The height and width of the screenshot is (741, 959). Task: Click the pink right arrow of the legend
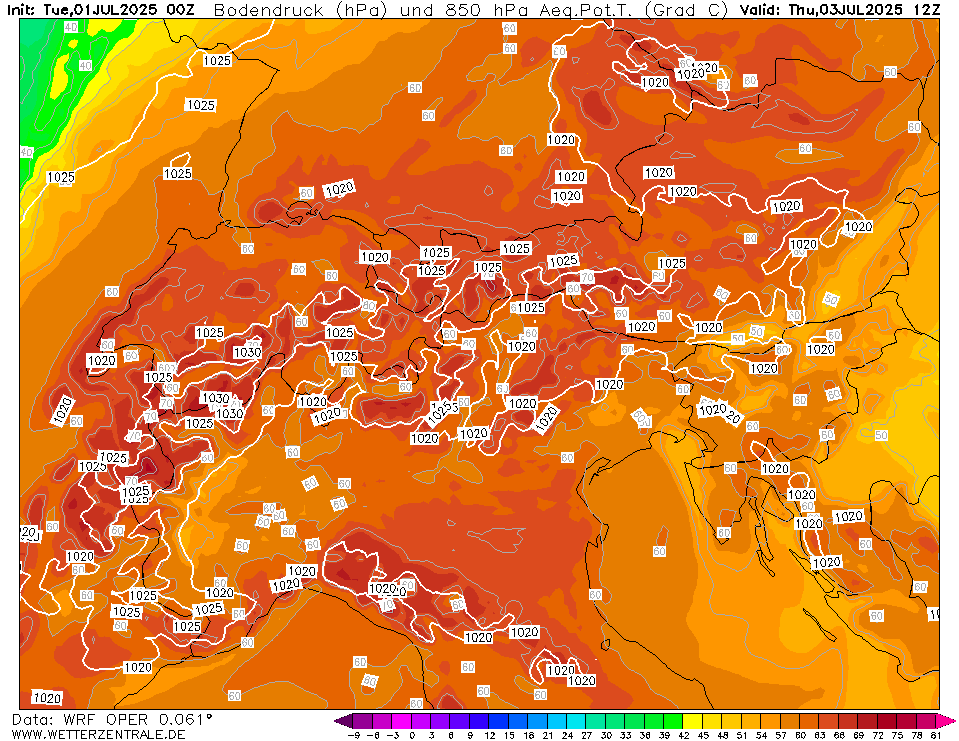[945, 721]
